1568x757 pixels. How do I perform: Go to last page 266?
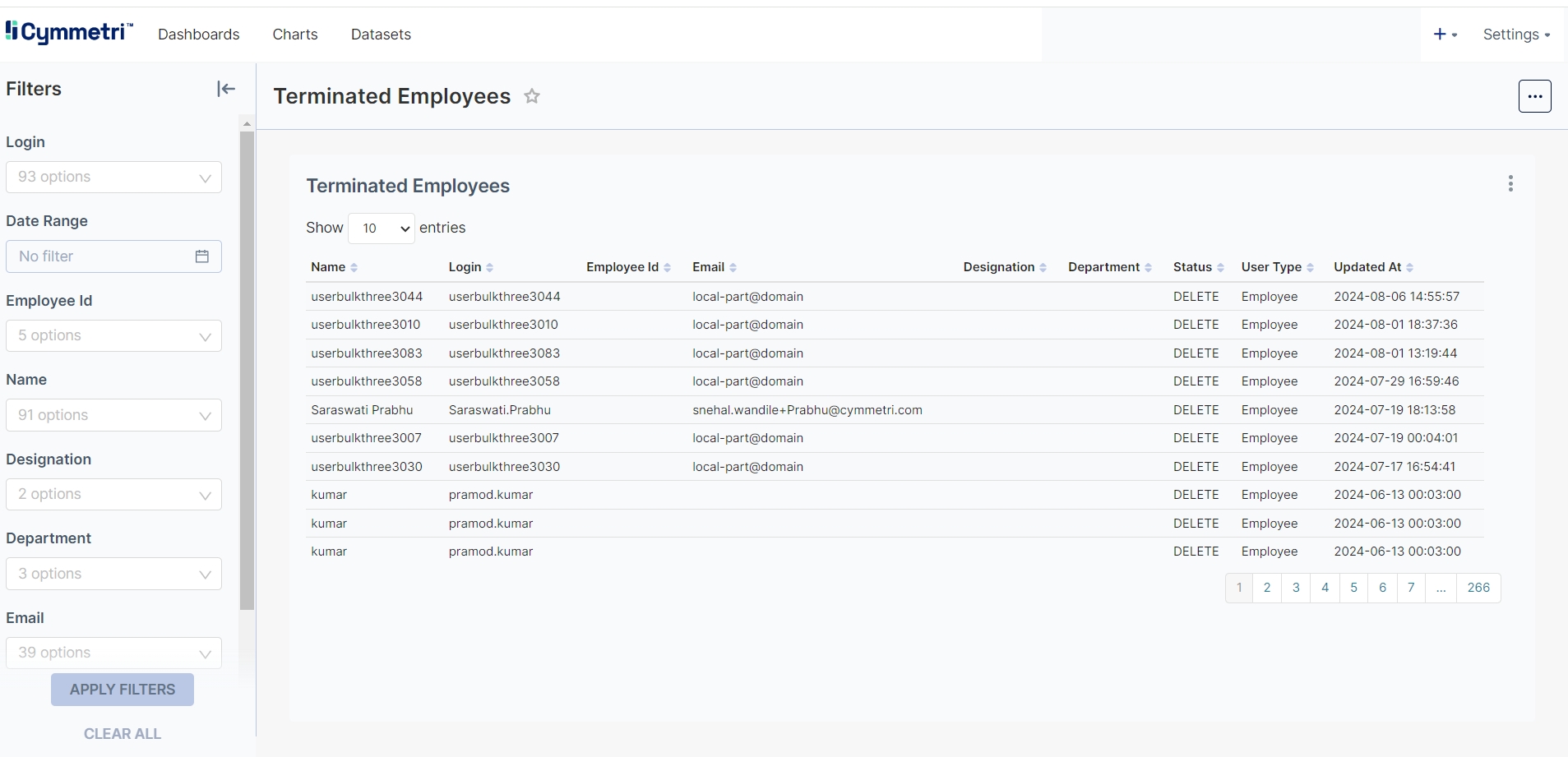point(1478,588)
